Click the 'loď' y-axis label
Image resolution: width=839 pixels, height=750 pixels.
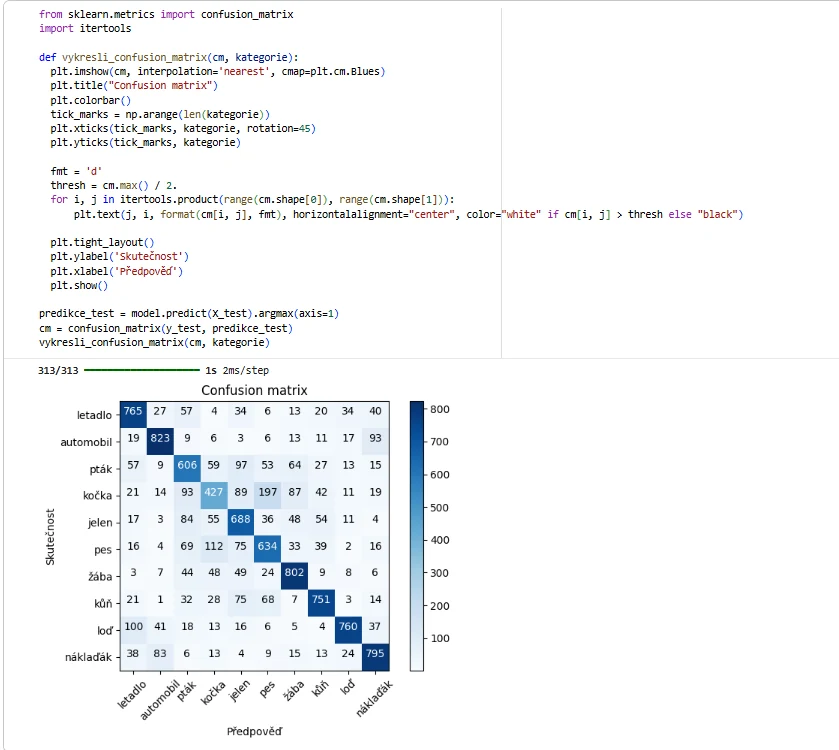click(x=105, y=631)
